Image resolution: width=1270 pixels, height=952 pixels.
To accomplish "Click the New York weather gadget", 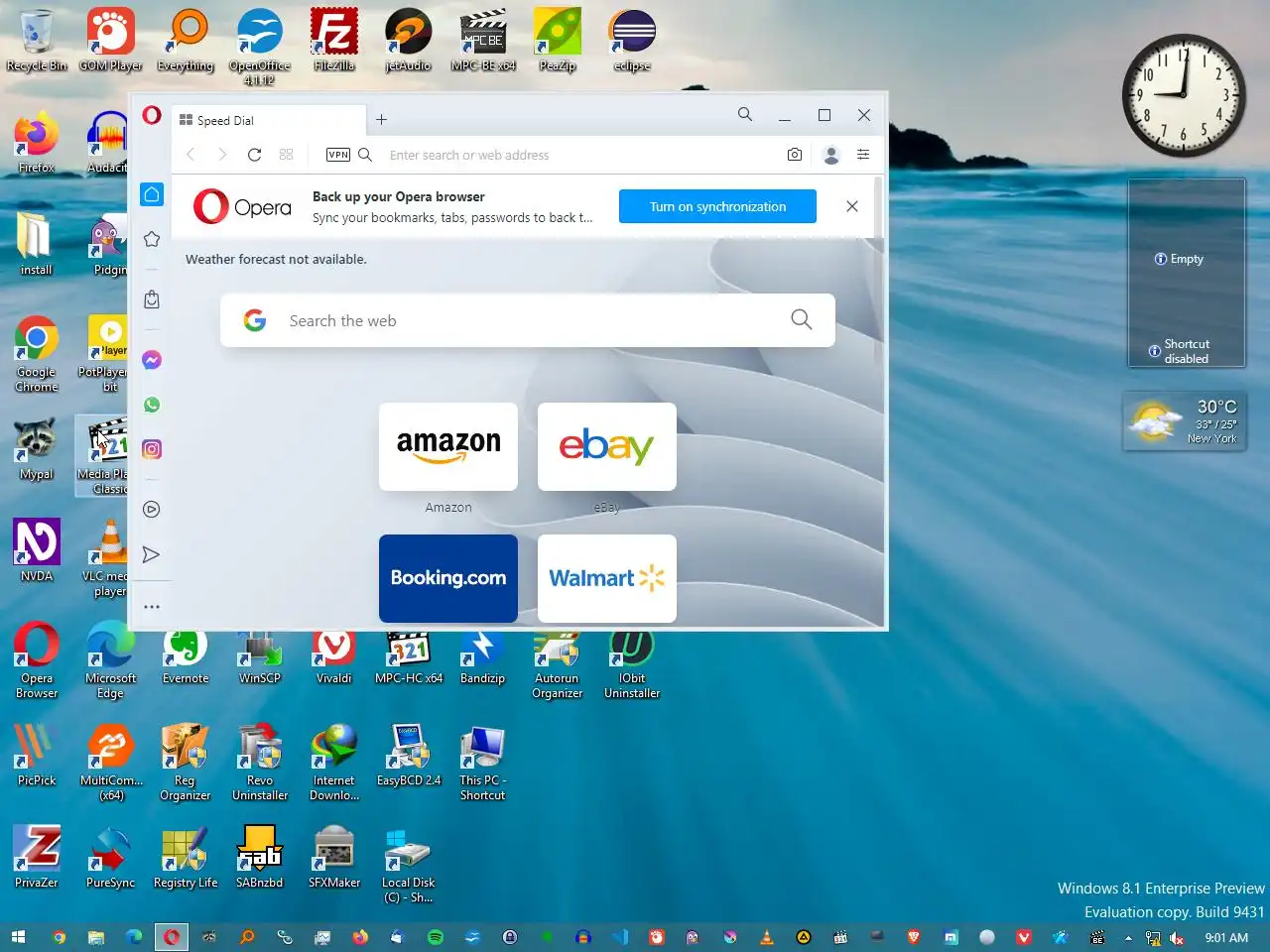I will pyautogui.click(x=1185, y=421).
